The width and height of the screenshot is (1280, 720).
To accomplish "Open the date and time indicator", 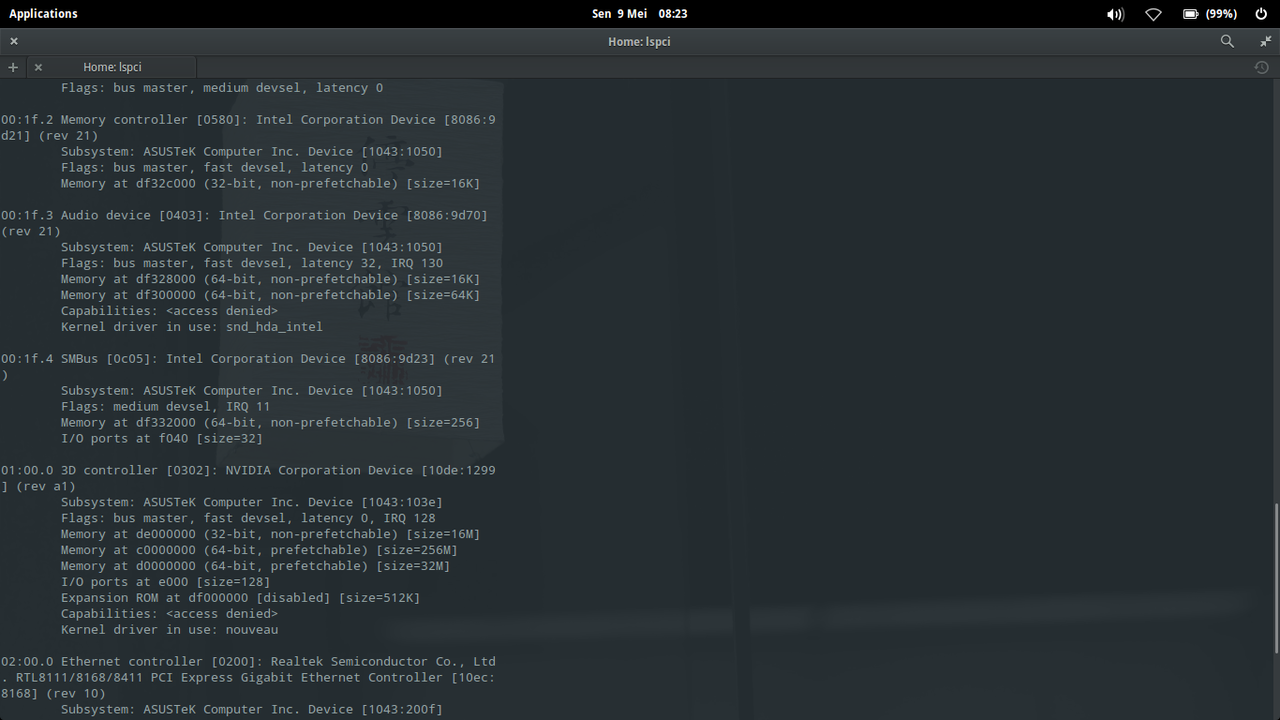I will [x=639, y=13].
